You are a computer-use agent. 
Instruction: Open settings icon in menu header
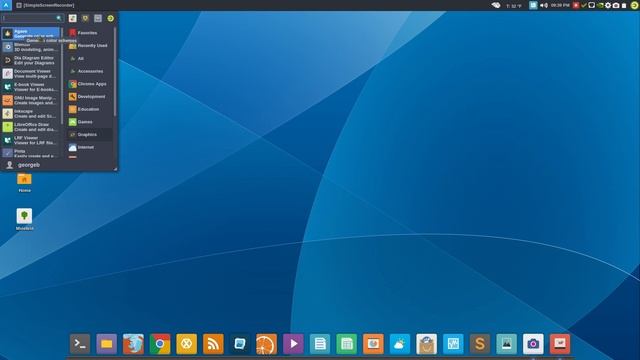(72, 18)
